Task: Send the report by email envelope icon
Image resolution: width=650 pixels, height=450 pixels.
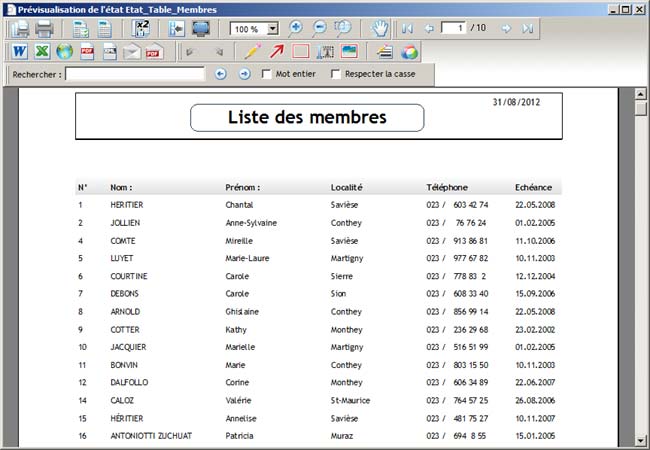Action: (132, 52)
